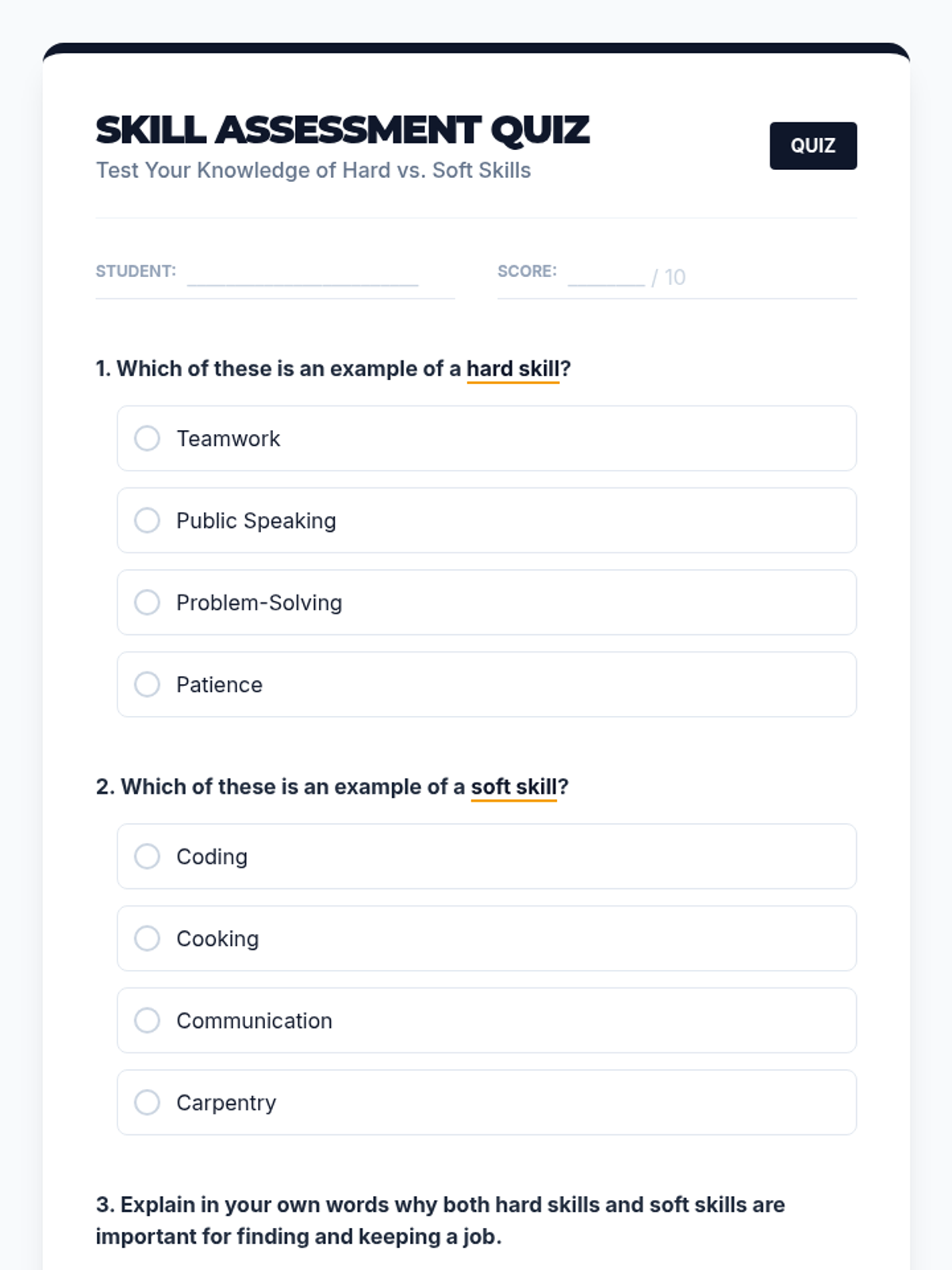Select Communication as the soft skill
This screenshot has height=1270, width=952.
[x=147, y=1020]
